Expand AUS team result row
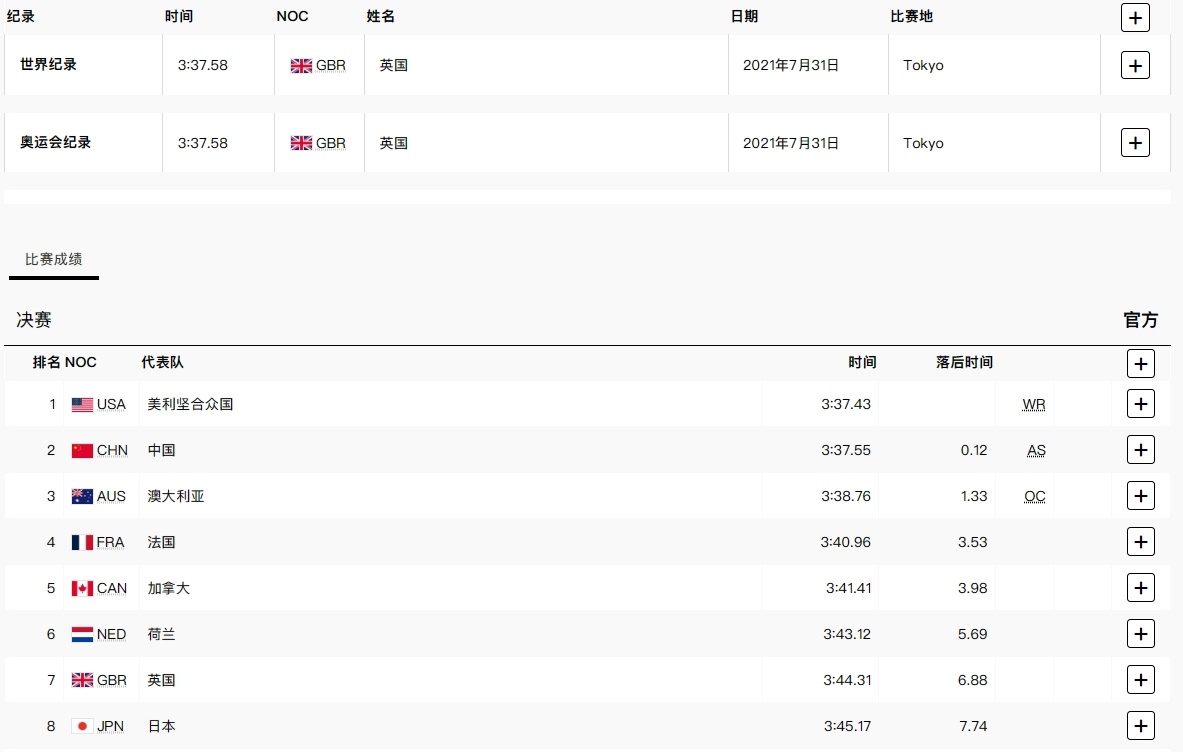 pyautogui.click(x=1141, y=496)
